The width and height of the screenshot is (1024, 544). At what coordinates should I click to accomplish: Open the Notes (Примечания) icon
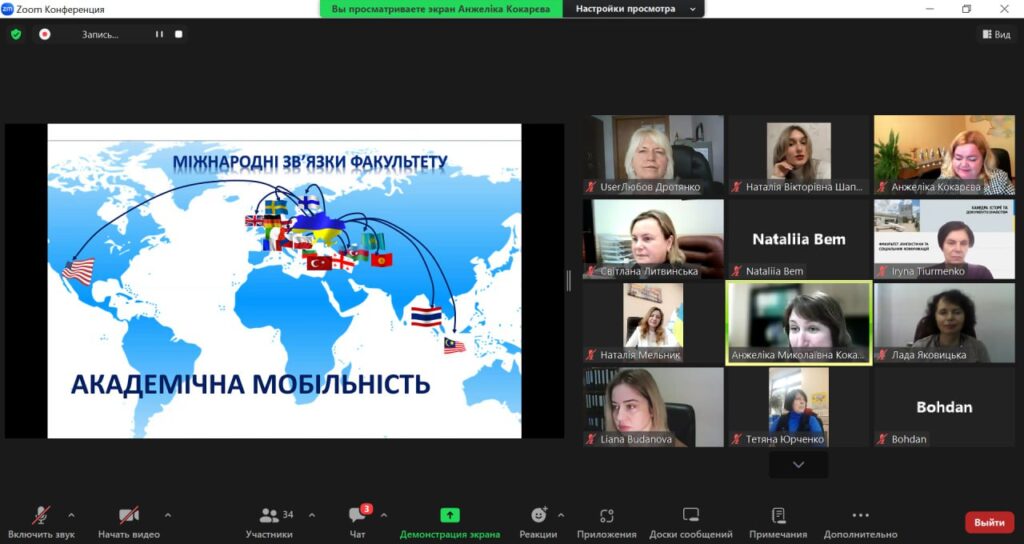778,515
